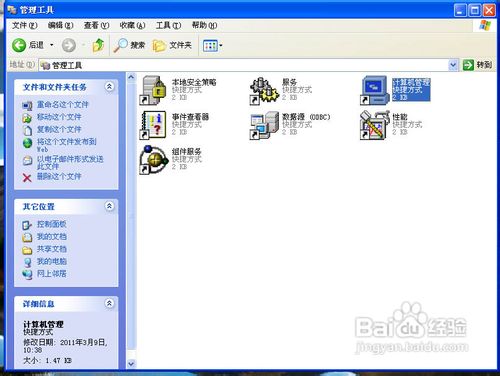Collapse the 其它位置 panel
This screenshot has height=376, width=500.
coord(109,206)
